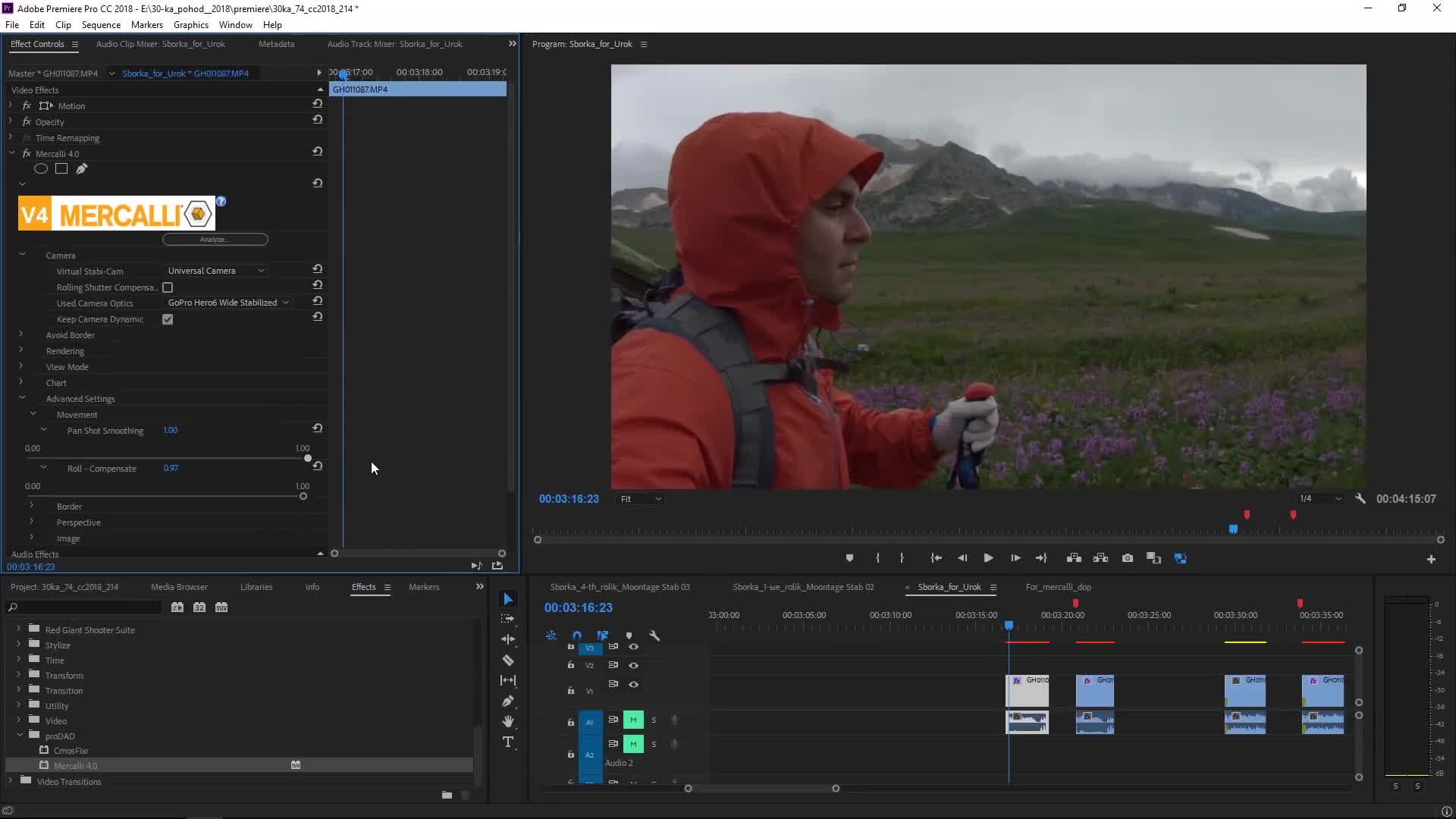Expand the Perspective section
Screen dimensions: 1456x819
click(31, 521)
